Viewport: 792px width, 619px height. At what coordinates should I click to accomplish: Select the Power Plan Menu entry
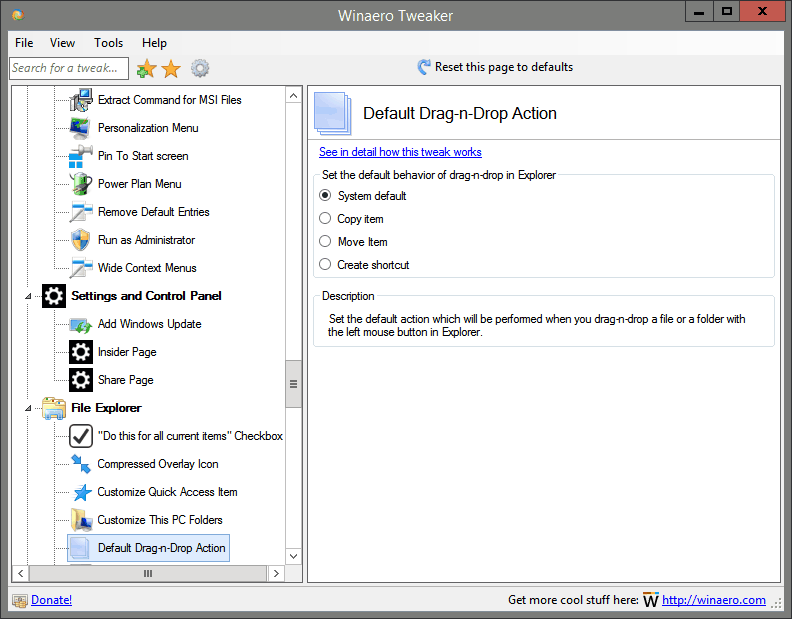point(139,184)
